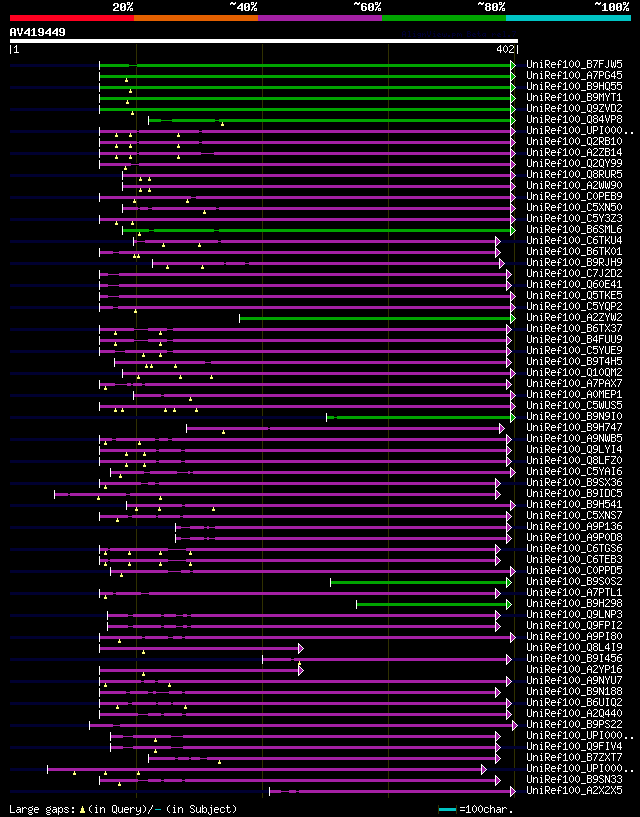640x817 pixels.
Task: Select the UniRef100_A2YP16 label
Action: click(574, 670)
